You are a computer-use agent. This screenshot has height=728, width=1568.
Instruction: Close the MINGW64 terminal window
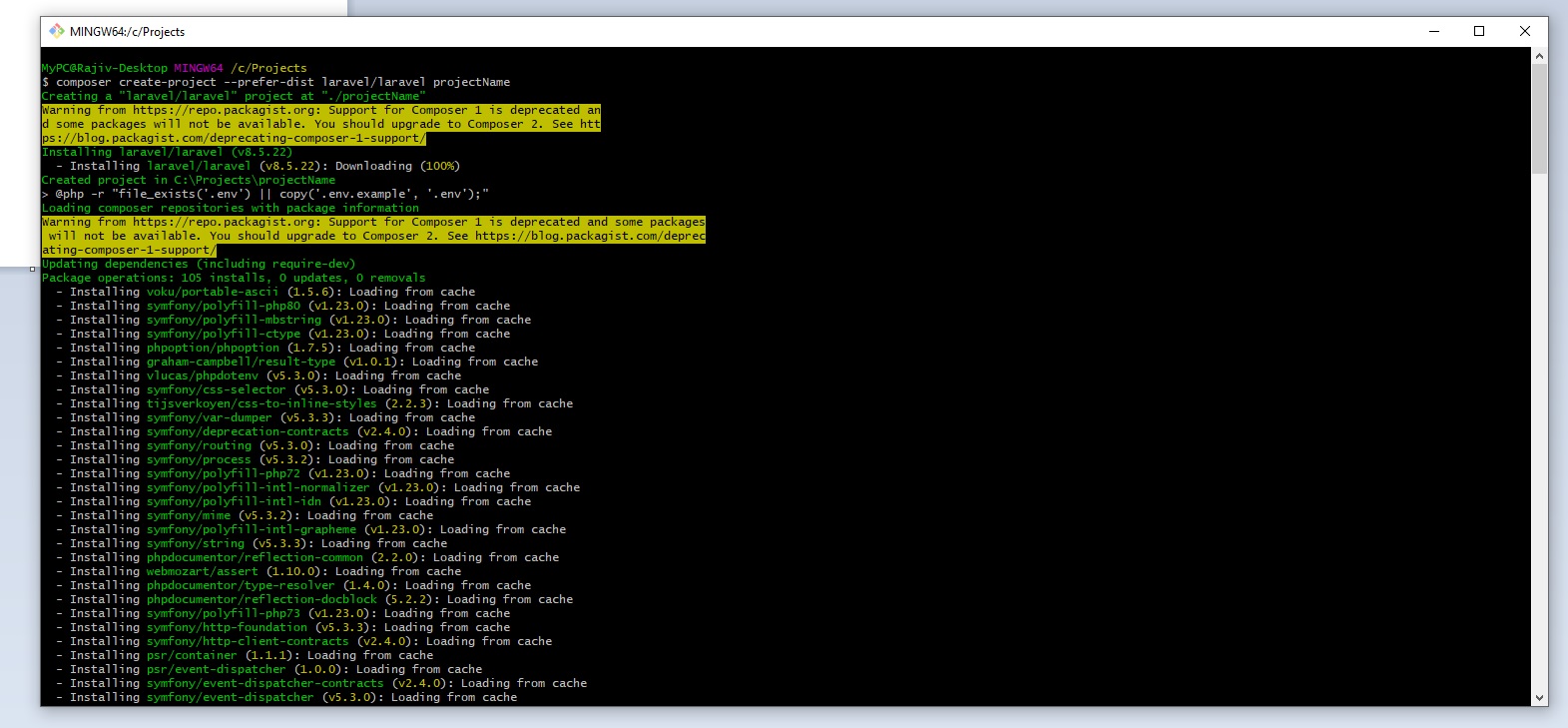click(1525, 31)
